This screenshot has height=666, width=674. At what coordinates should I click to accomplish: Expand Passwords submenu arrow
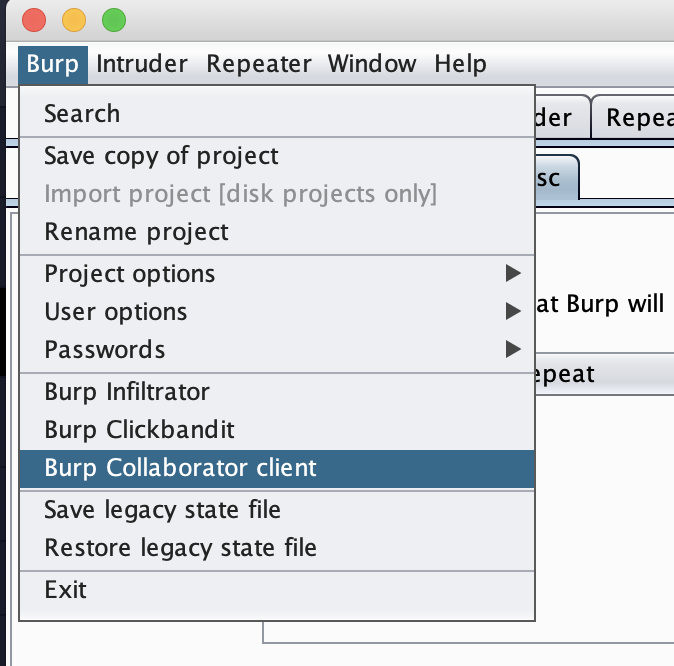click(513, 349)
